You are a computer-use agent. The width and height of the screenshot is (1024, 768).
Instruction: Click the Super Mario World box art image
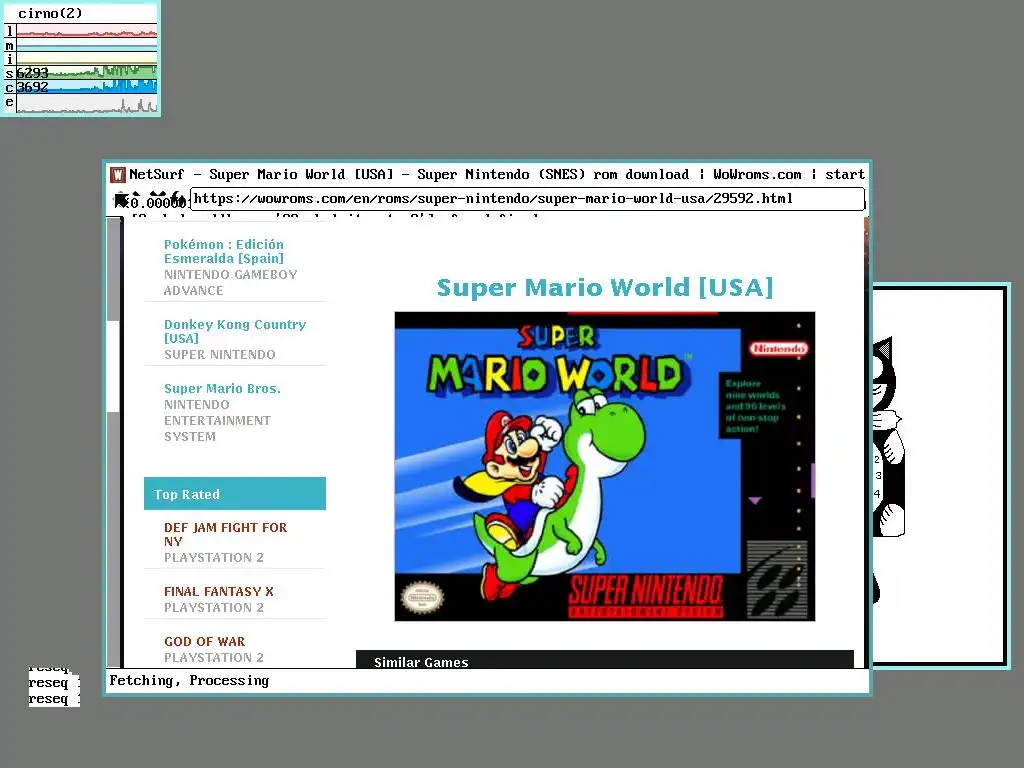point(605,466)
